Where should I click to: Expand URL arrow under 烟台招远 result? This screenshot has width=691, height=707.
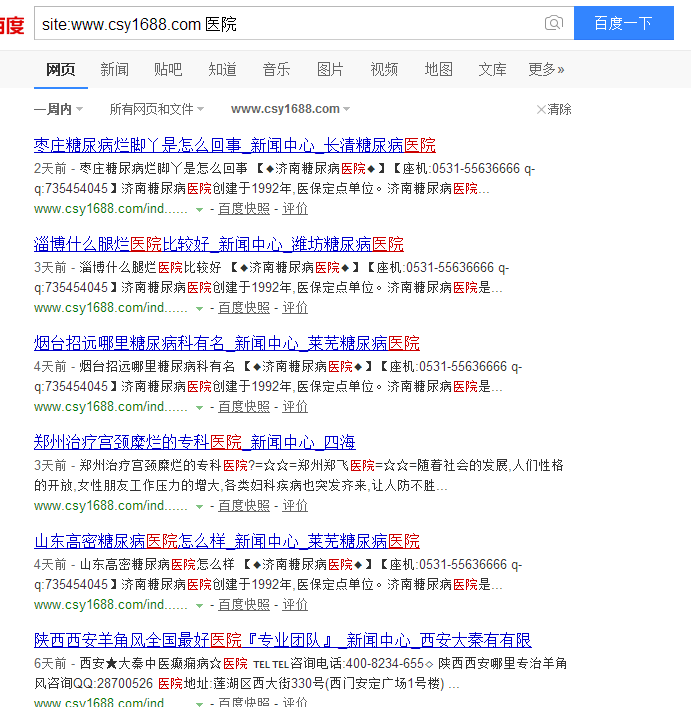point(199,408)
